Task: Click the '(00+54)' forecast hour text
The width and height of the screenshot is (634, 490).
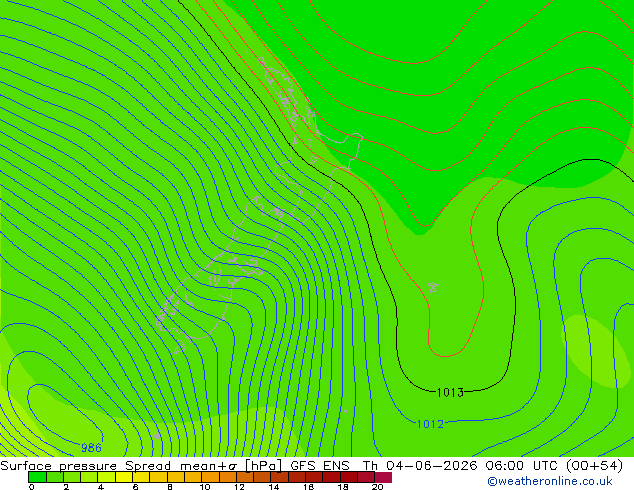Action: [594, 465]
